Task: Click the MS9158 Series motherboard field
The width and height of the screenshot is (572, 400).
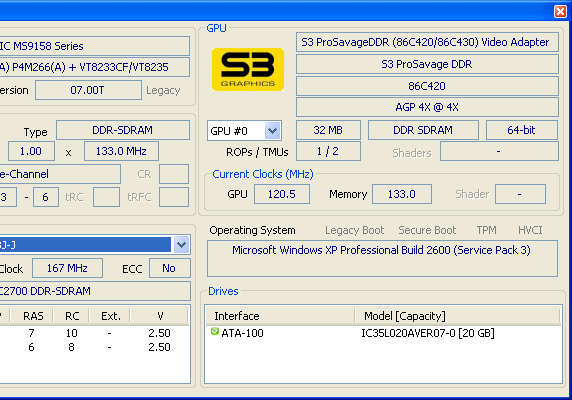Action: pos(94,46)
